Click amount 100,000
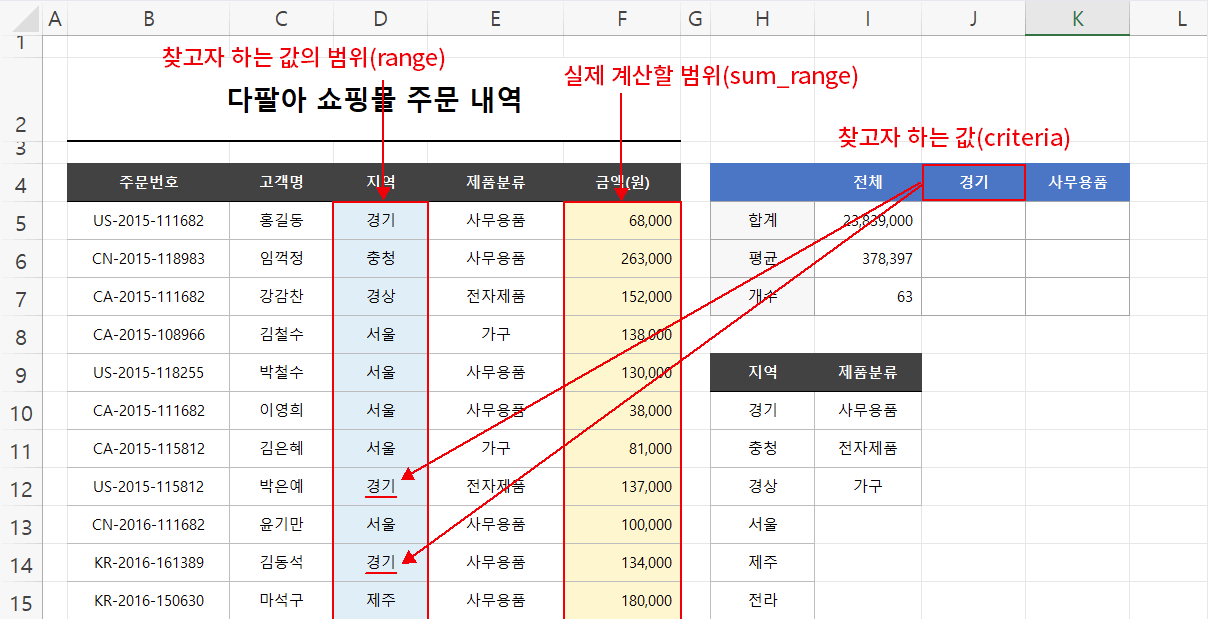Screen dimensions: 1208x619 click(646, 524)
